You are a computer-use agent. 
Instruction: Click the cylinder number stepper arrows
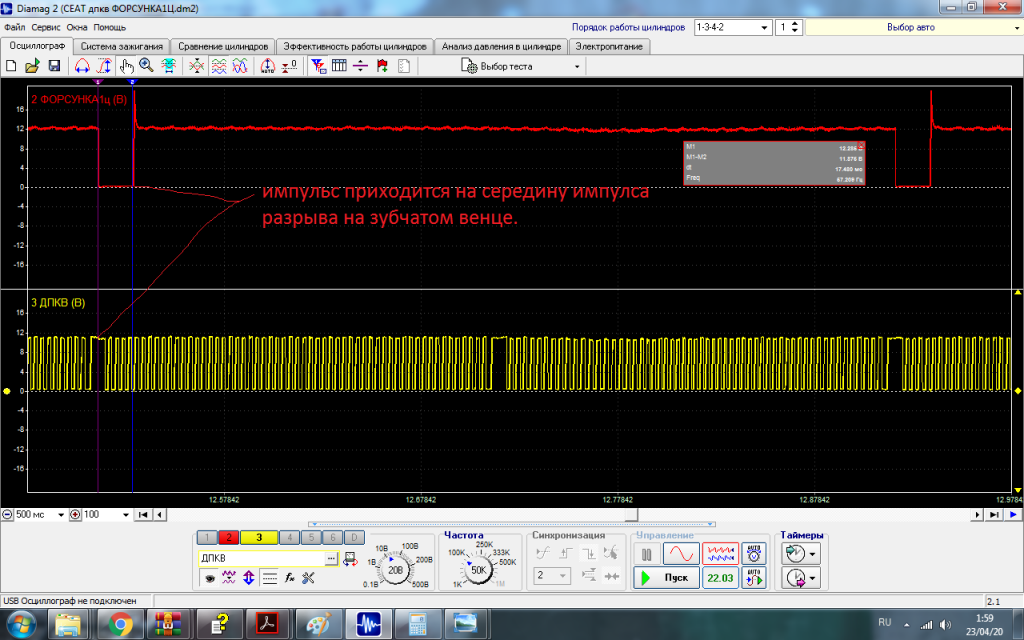[x=794, y=27]
